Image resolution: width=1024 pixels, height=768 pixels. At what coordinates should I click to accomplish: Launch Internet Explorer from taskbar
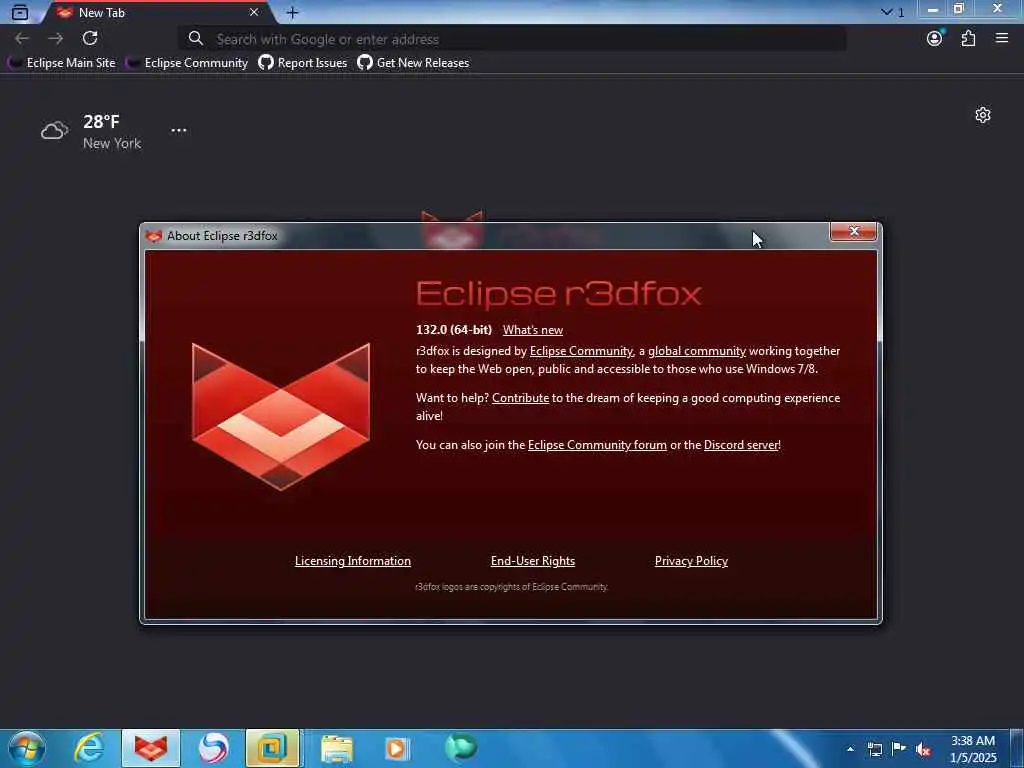(x=88, y=748)
